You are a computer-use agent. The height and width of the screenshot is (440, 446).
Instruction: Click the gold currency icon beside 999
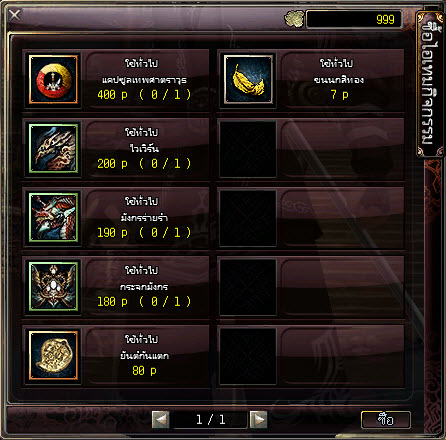point(294,19)
